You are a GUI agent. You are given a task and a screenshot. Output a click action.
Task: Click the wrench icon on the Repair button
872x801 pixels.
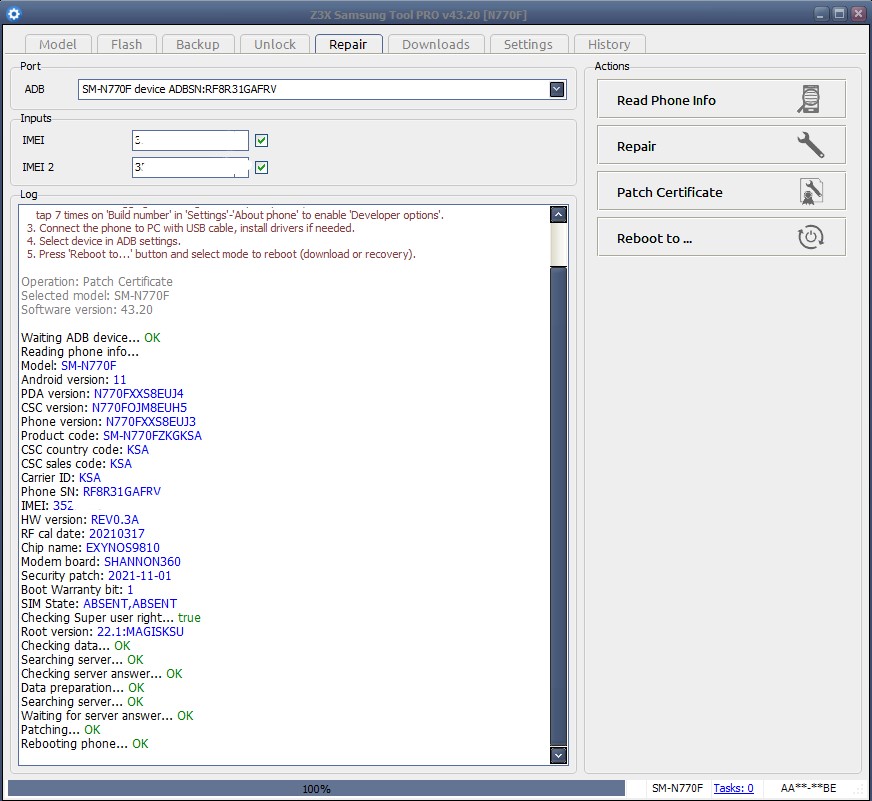[810, 145]
